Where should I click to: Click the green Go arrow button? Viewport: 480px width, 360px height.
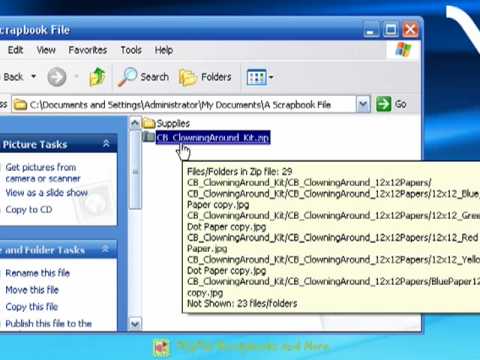pos(383,104)
